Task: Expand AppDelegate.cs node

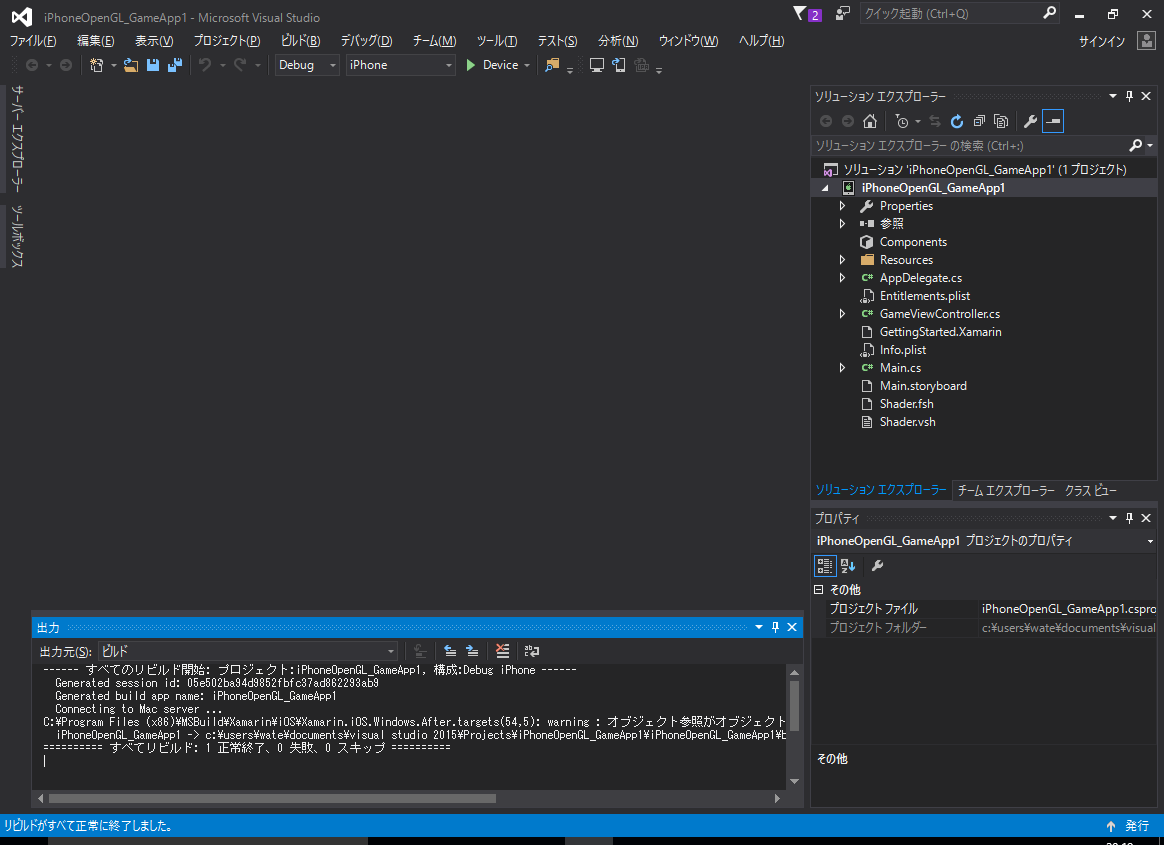Action: click(843, 278)
